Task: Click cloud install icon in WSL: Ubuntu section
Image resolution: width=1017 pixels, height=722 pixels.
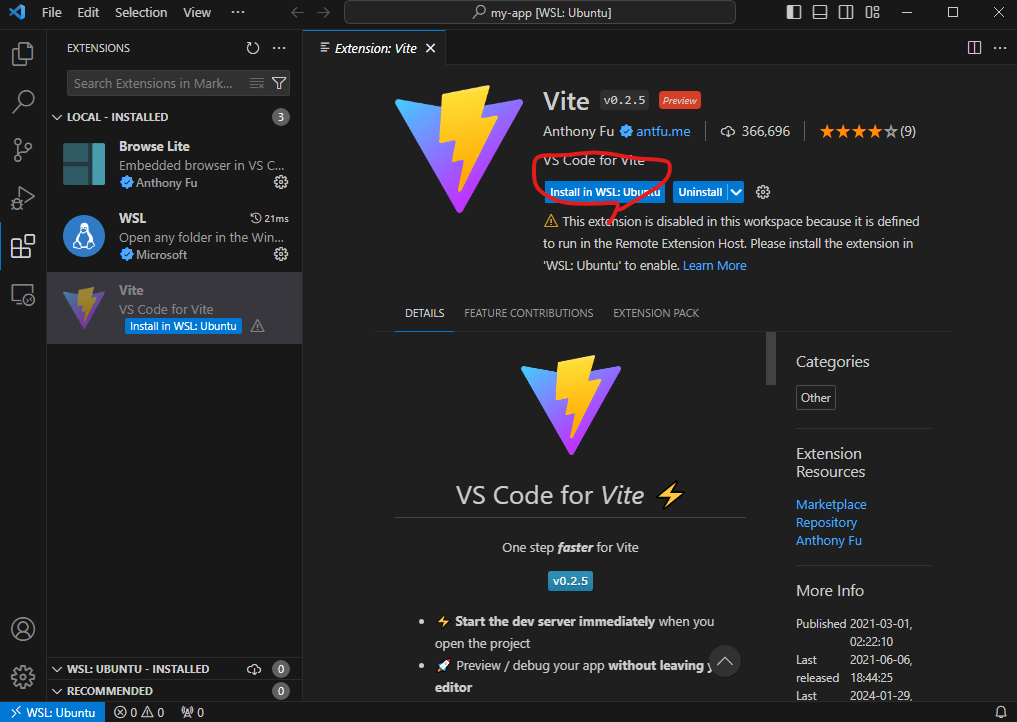Action: (254, 669)
